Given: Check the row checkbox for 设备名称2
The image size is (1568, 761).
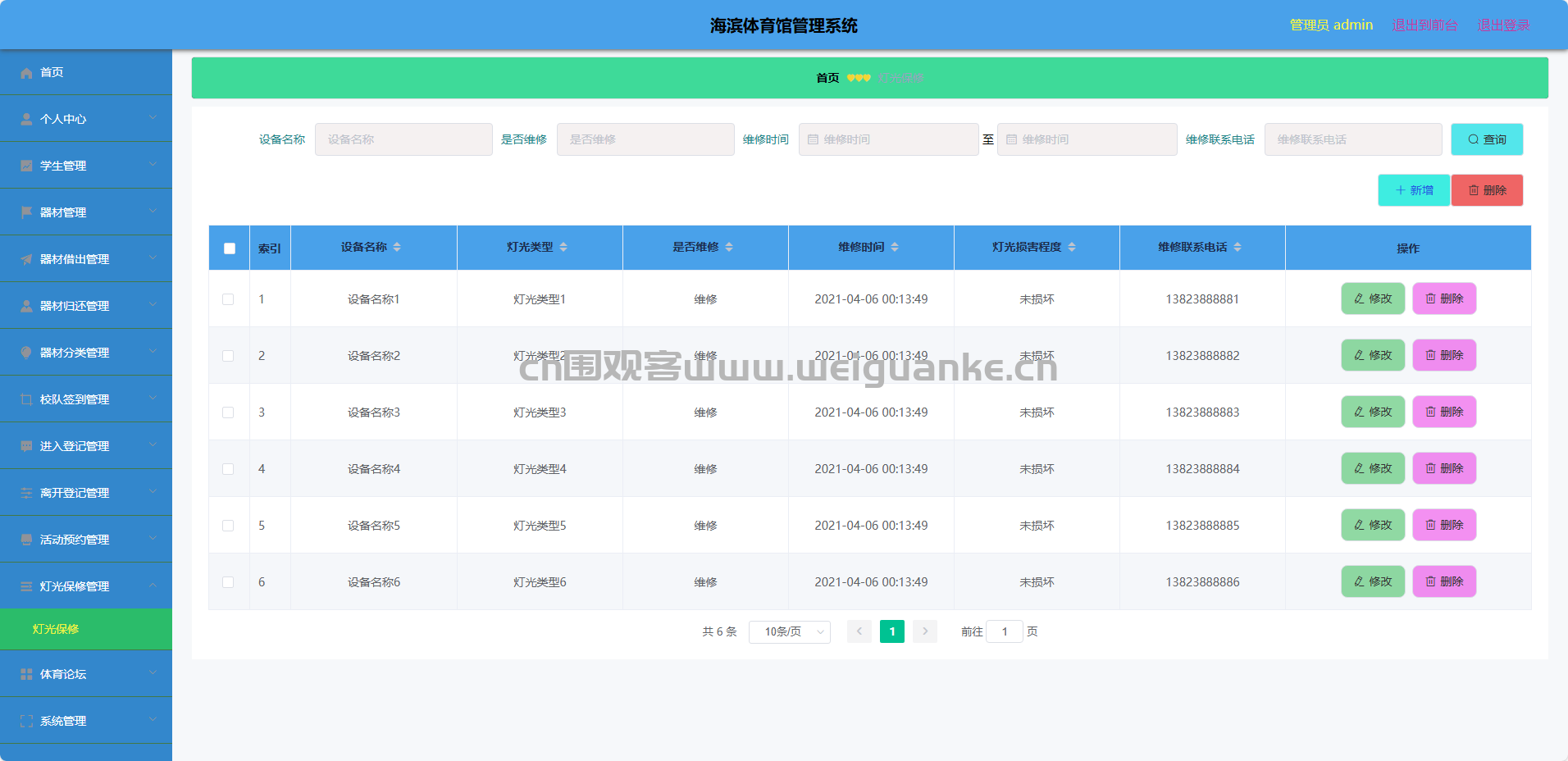Looking at the screenshot, I should click(228, 356).
